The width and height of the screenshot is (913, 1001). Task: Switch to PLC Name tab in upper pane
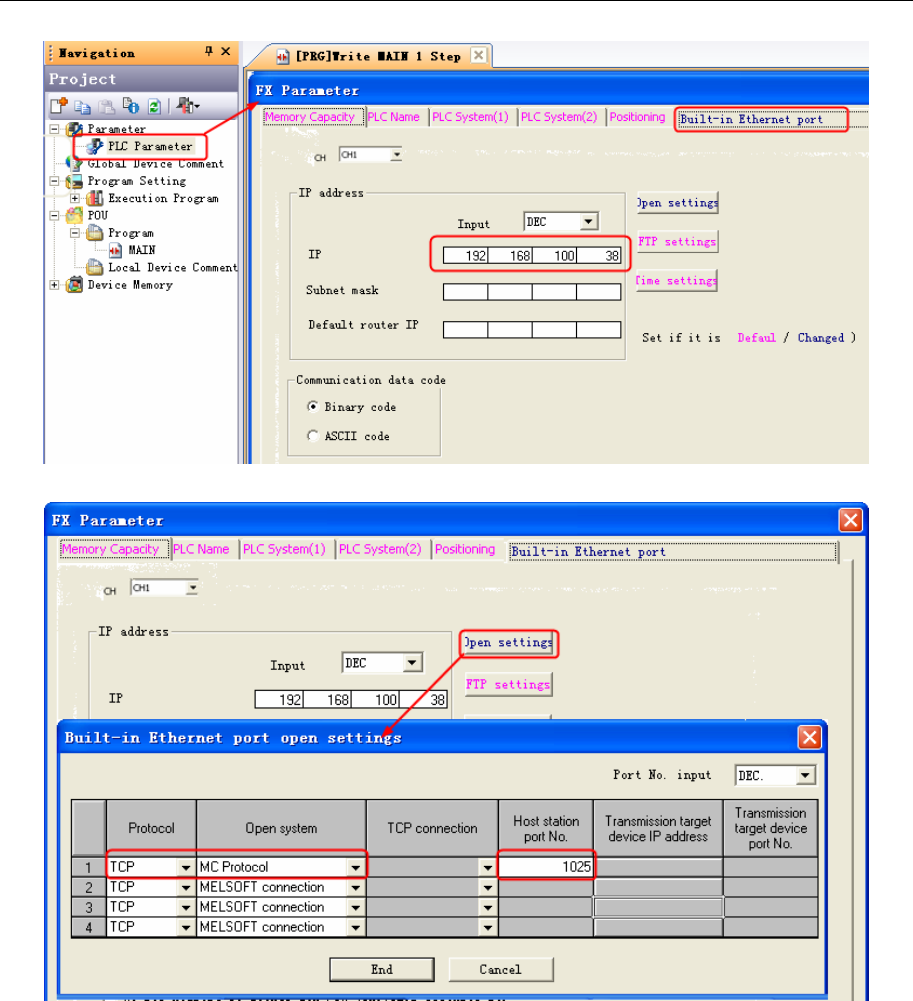393,117
